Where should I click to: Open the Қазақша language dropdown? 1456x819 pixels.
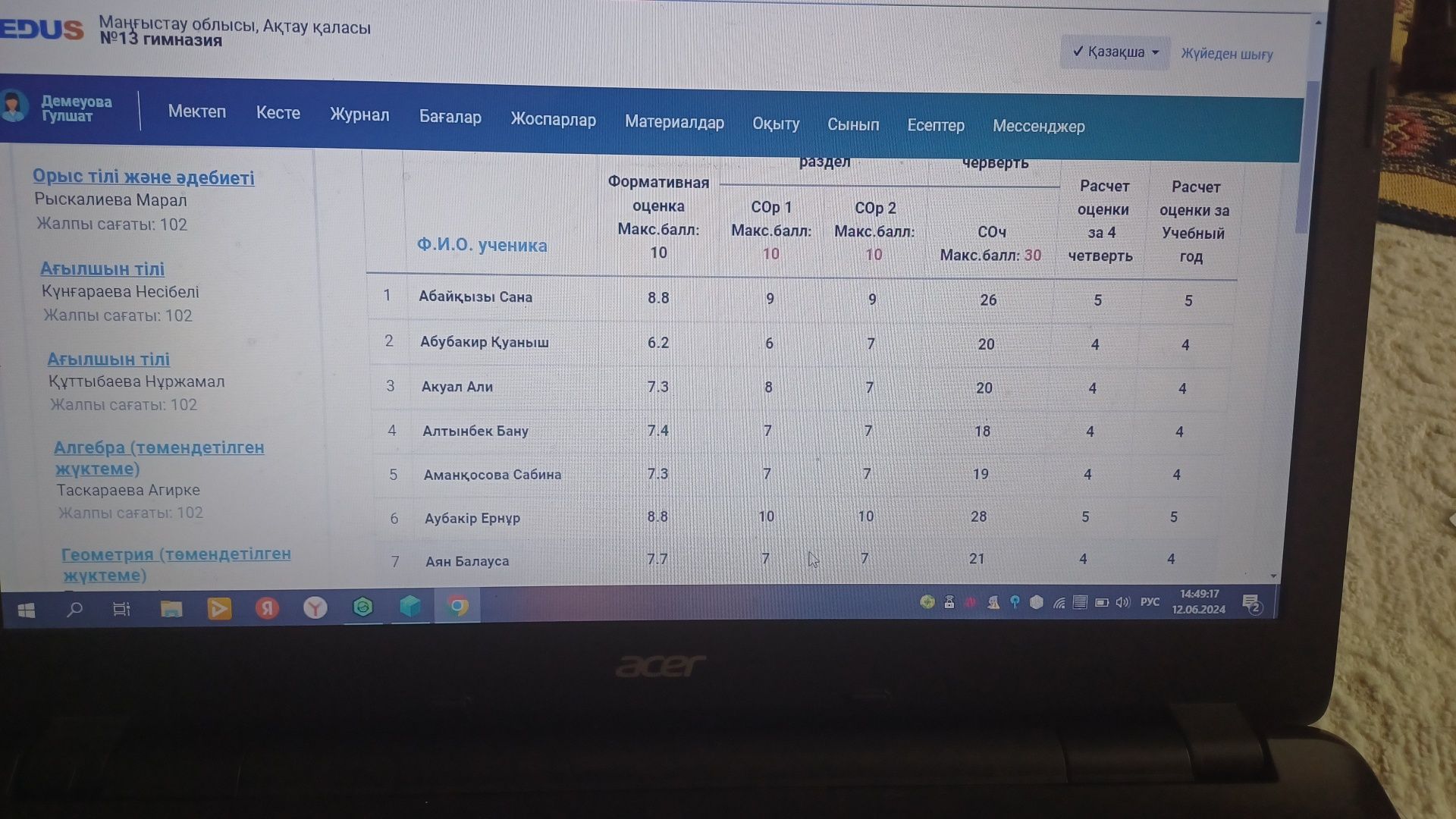(1116, 52)
